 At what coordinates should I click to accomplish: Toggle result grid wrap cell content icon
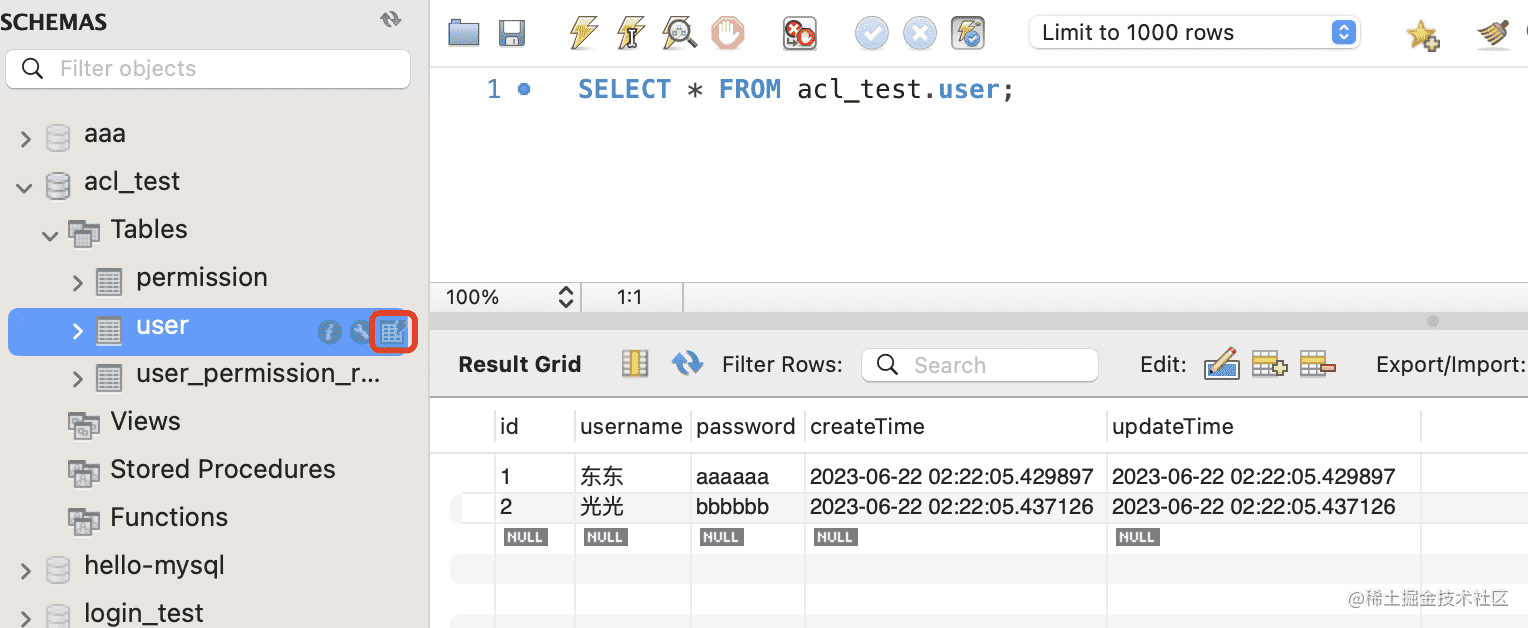tap(635, 364)
